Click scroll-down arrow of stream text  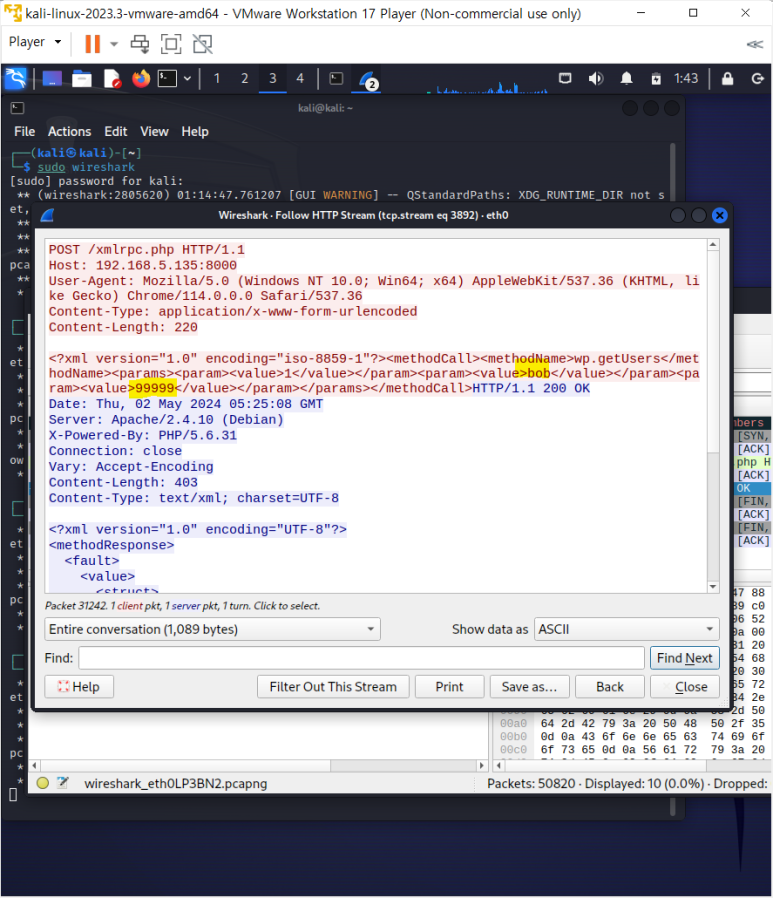[713, 586]
